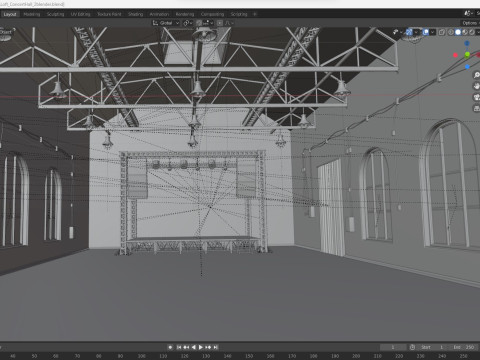Viewport: 480px width, 360px height.
Task: Click frame 150 on the timeline ruler
Action: tap(249, 356)
